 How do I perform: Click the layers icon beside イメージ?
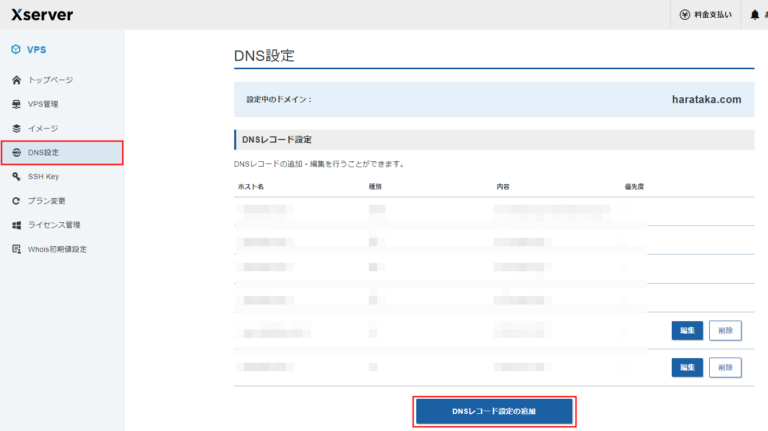[16, 128]
